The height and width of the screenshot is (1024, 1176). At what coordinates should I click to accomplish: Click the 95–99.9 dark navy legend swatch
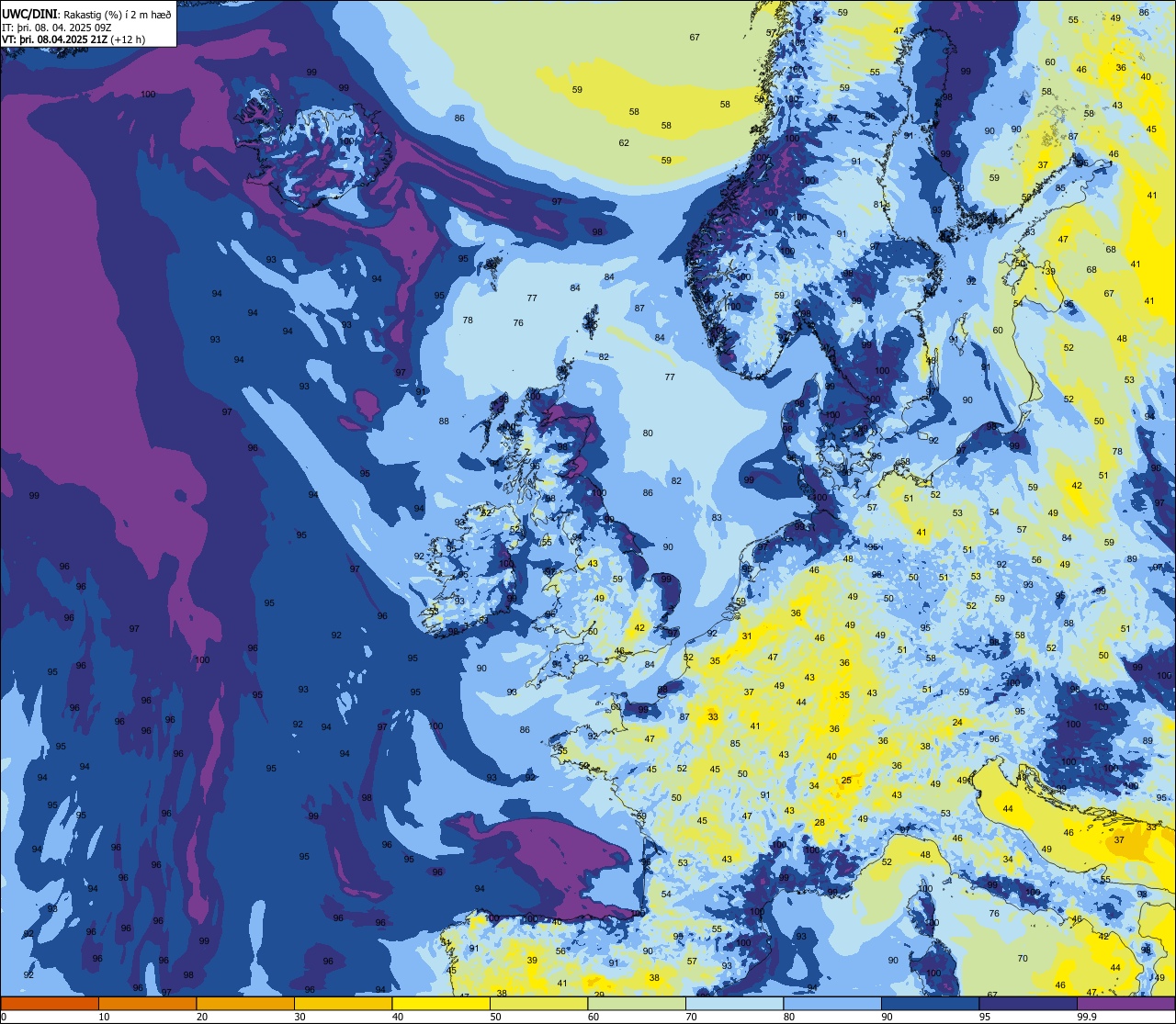[x=1028, y=1003]
